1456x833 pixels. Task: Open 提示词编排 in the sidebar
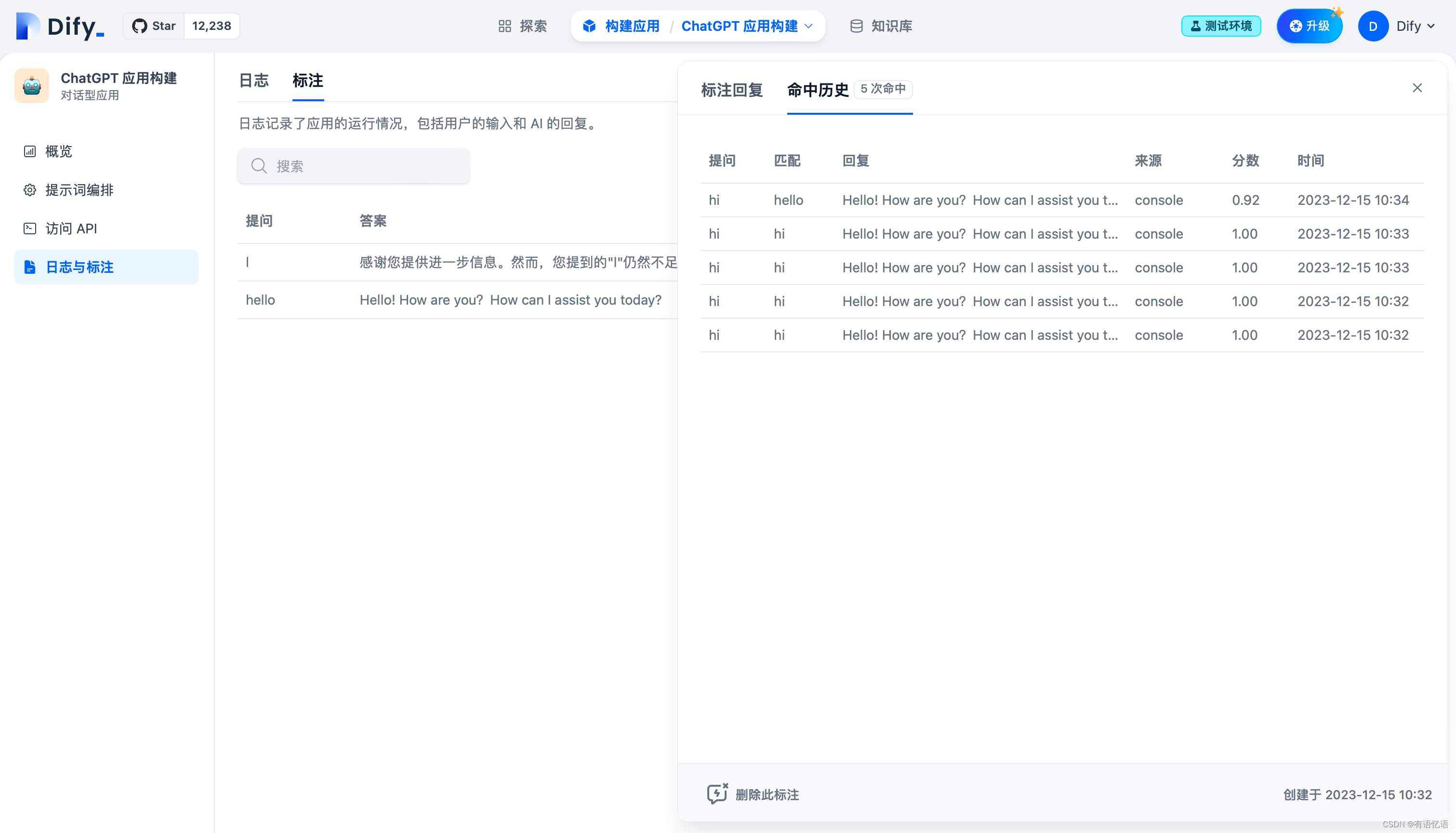coord(106,190)
